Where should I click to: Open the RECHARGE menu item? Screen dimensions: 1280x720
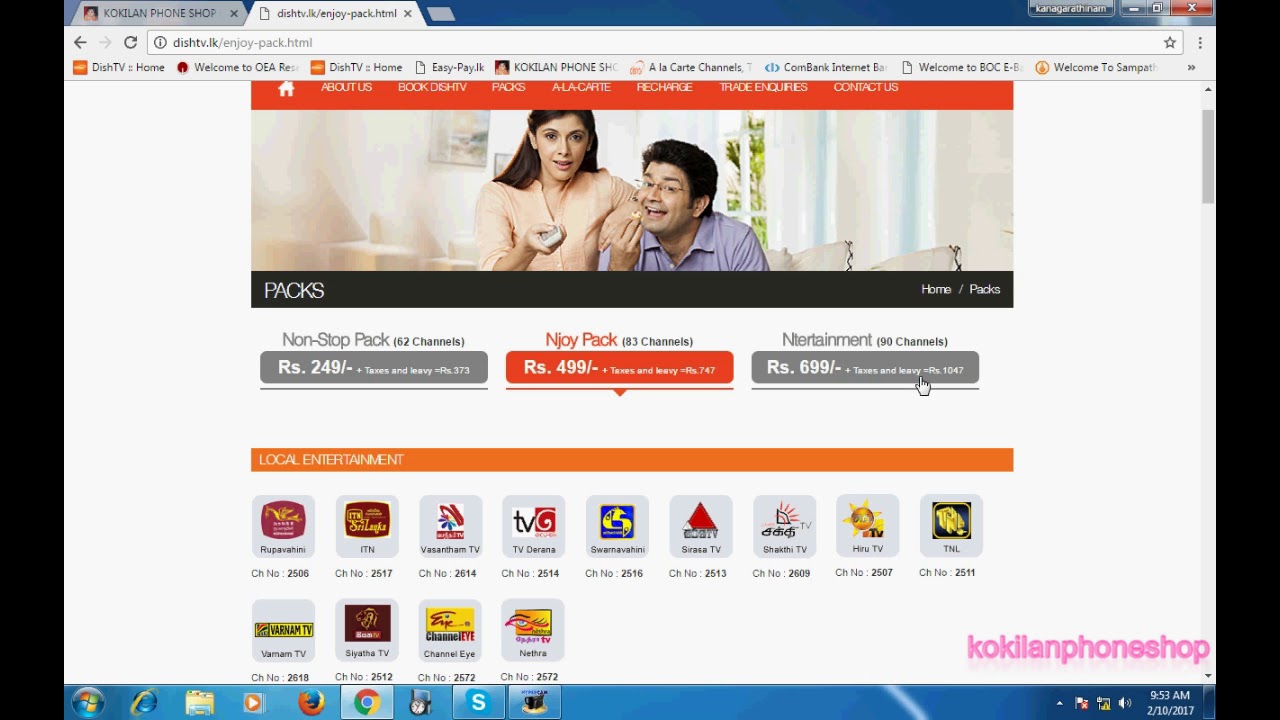[664, 87]
